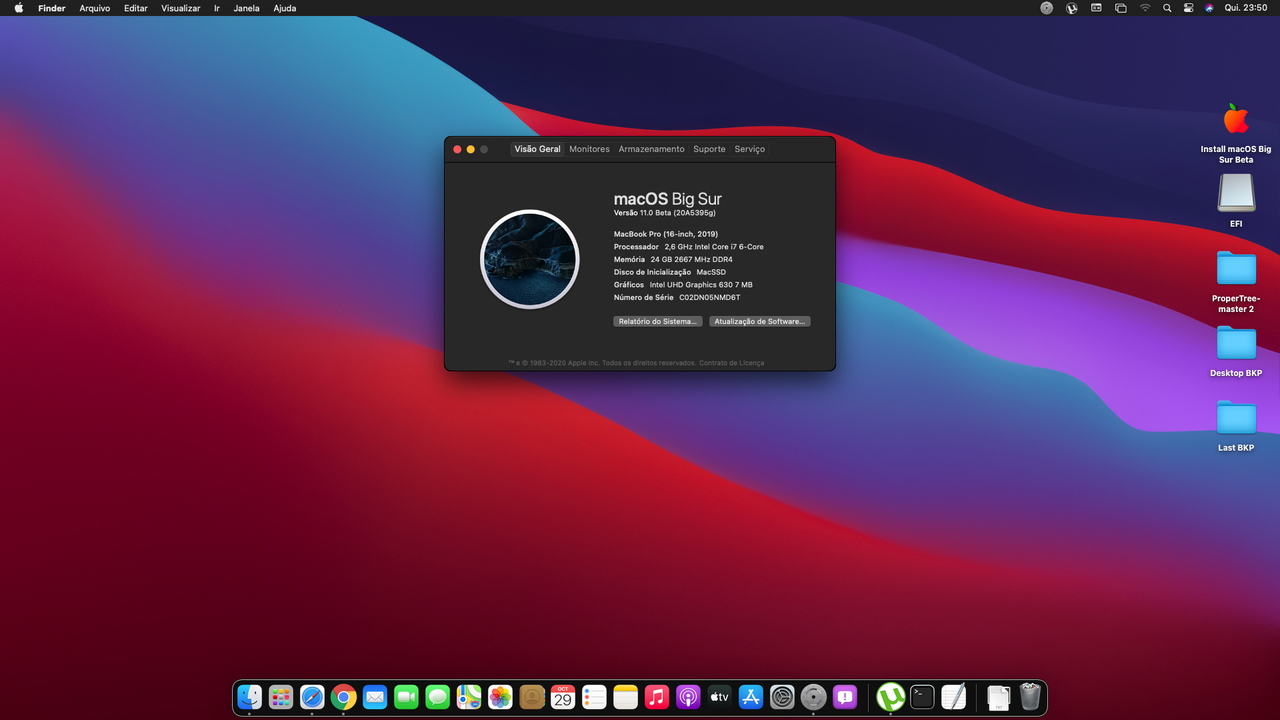Click the clock showing Qui. 23:50

click(1247, 8)
